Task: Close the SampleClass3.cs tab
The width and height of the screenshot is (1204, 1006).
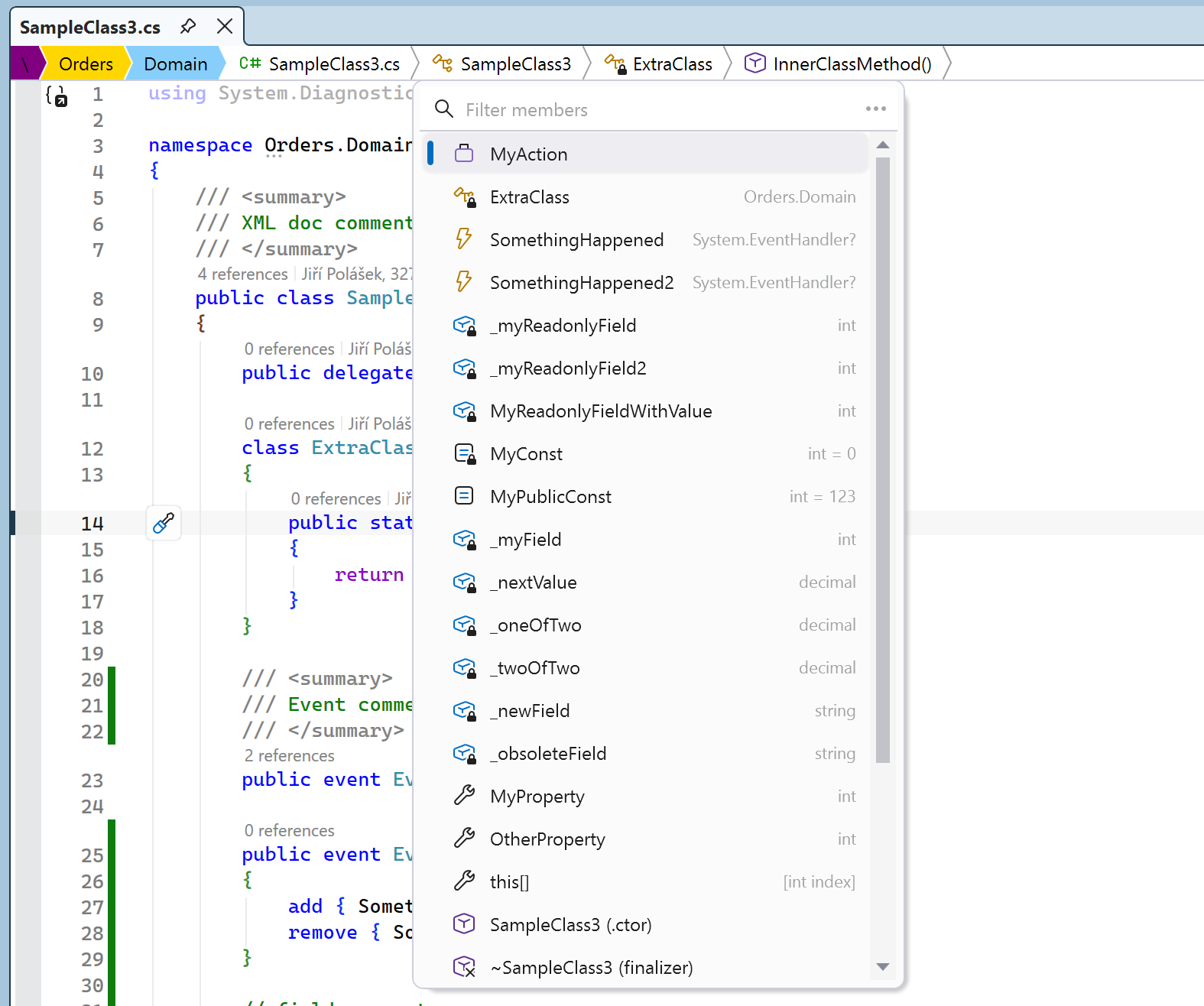Action: (x=225, y=27)
